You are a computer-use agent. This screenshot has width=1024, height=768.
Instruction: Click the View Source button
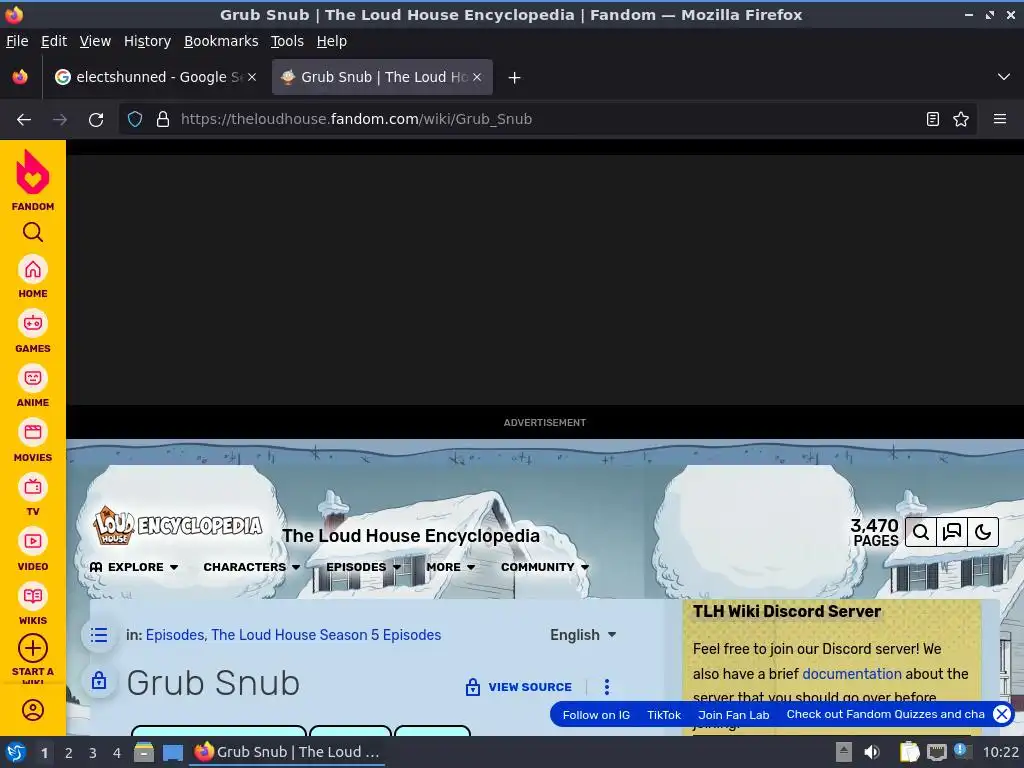coord(519,686)
